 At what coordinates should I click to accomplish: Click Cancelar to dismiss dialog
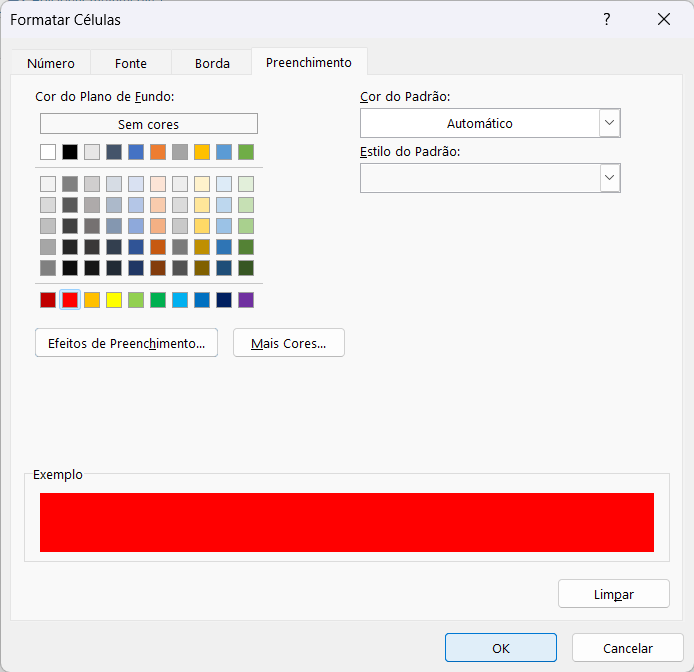pyautogui.click(x=628, y=648)
